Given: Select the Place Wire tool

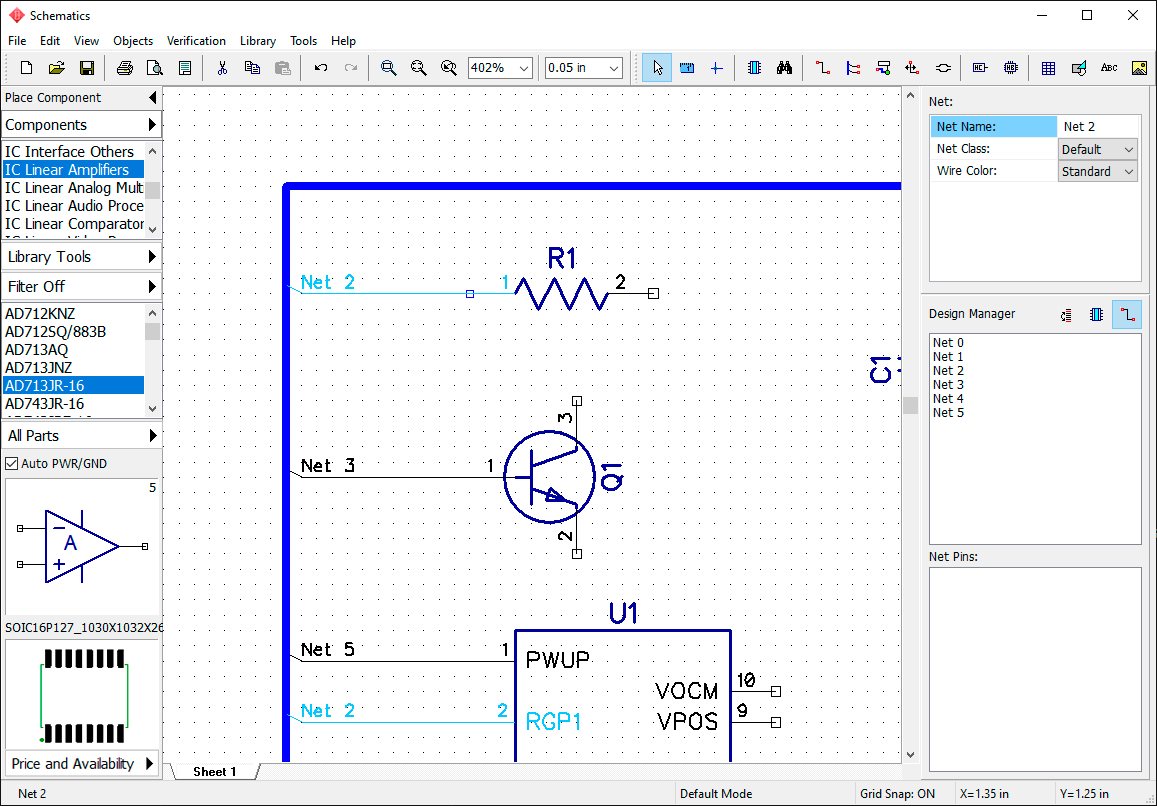Looking at the screenshot, I should pos(823,68).
